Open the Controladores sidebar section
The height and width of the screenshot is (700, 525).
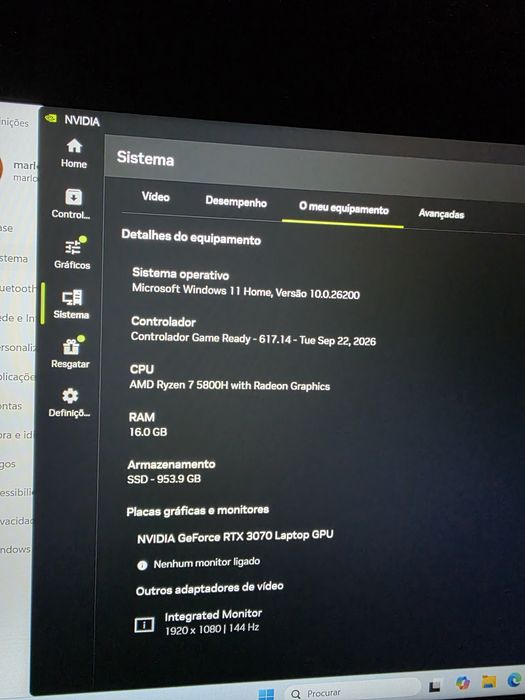point(71,204)
